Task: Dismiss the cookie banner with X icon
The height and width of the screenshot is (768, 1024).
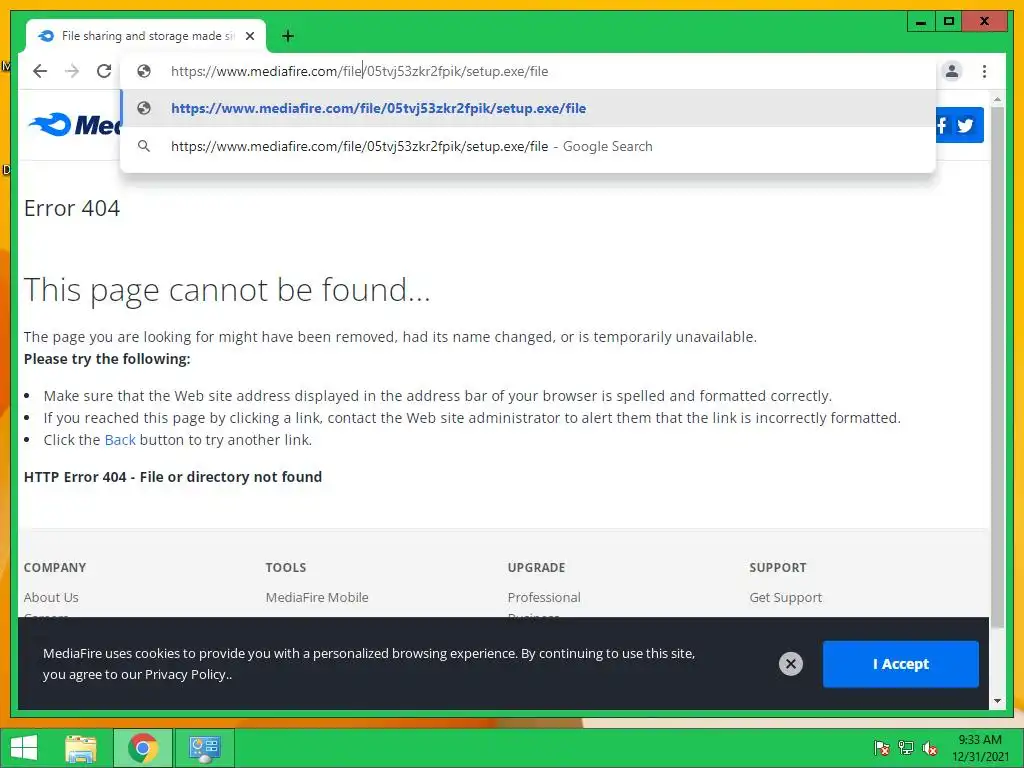Action: click(x=791, y=664)
